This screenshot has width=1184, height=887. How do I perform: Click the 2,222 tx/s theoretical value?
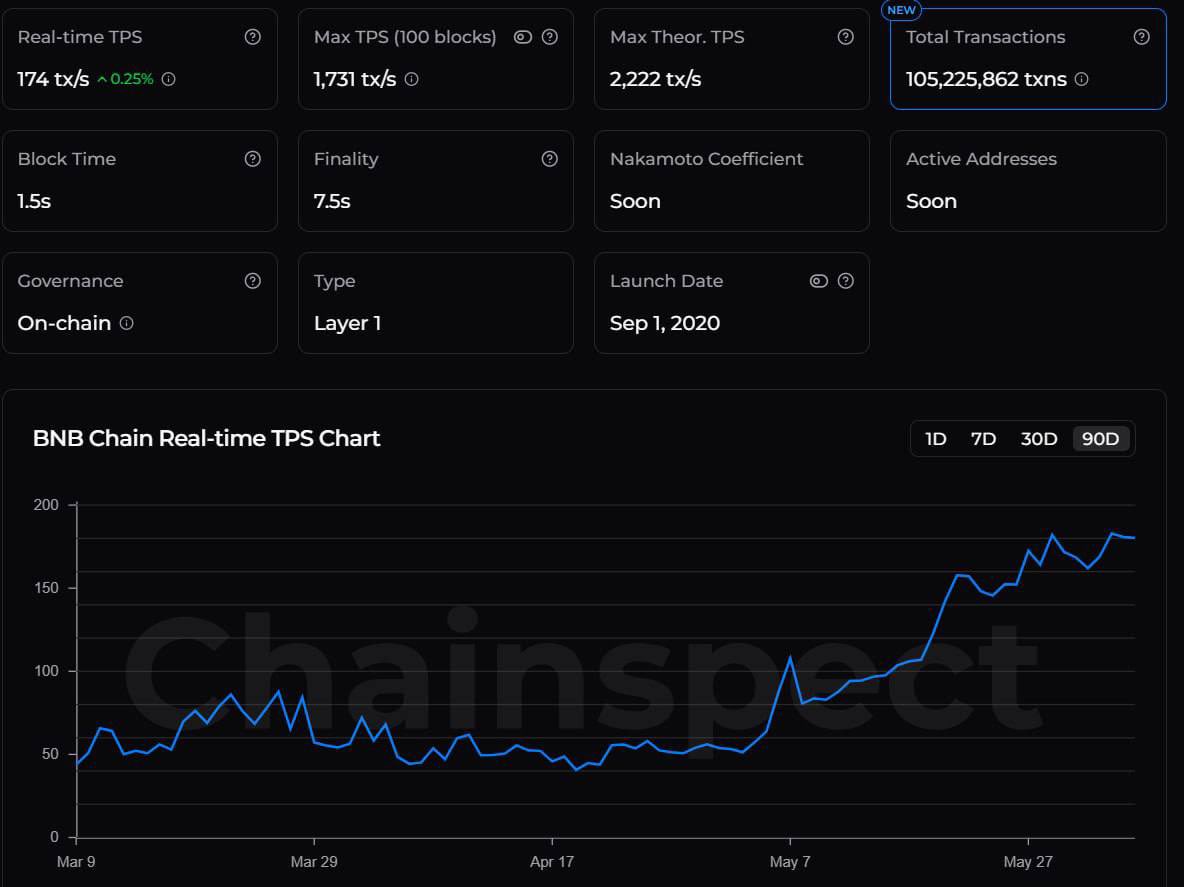[x=655, y=79]
